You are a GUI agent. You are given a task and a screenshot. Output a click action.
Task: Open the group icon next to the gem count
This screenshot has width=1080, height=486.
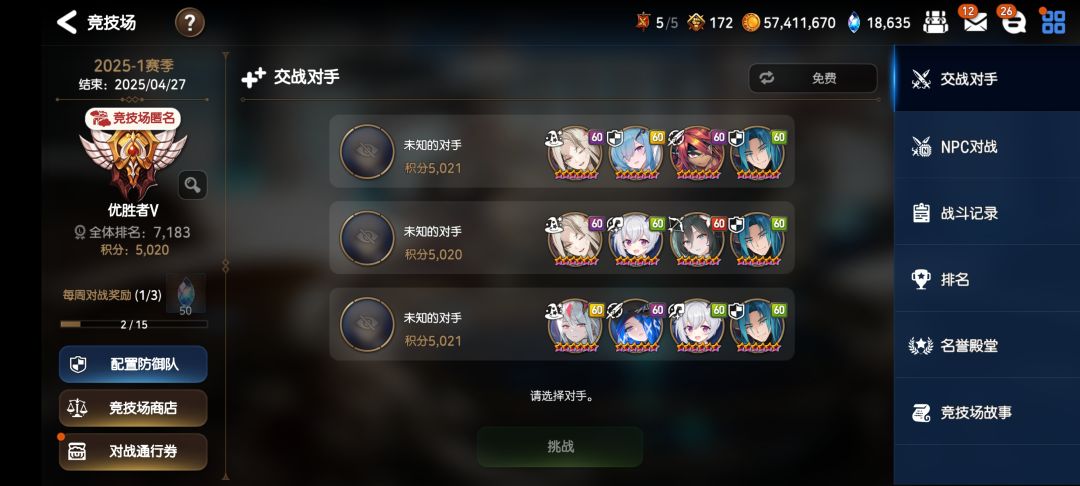pos(935,23)
